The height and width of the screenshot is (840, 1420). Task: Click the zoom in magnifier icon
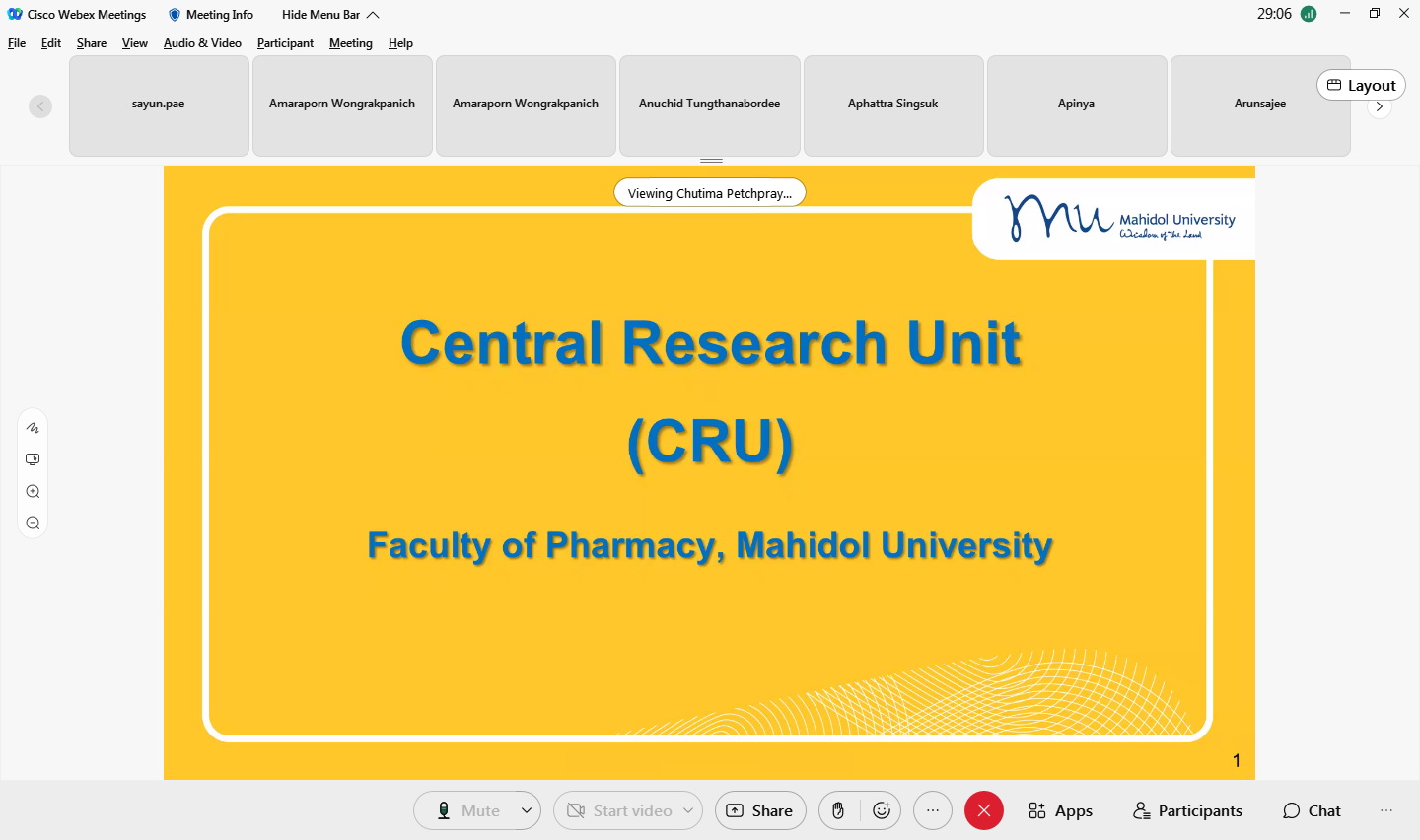tap(33, 492)
